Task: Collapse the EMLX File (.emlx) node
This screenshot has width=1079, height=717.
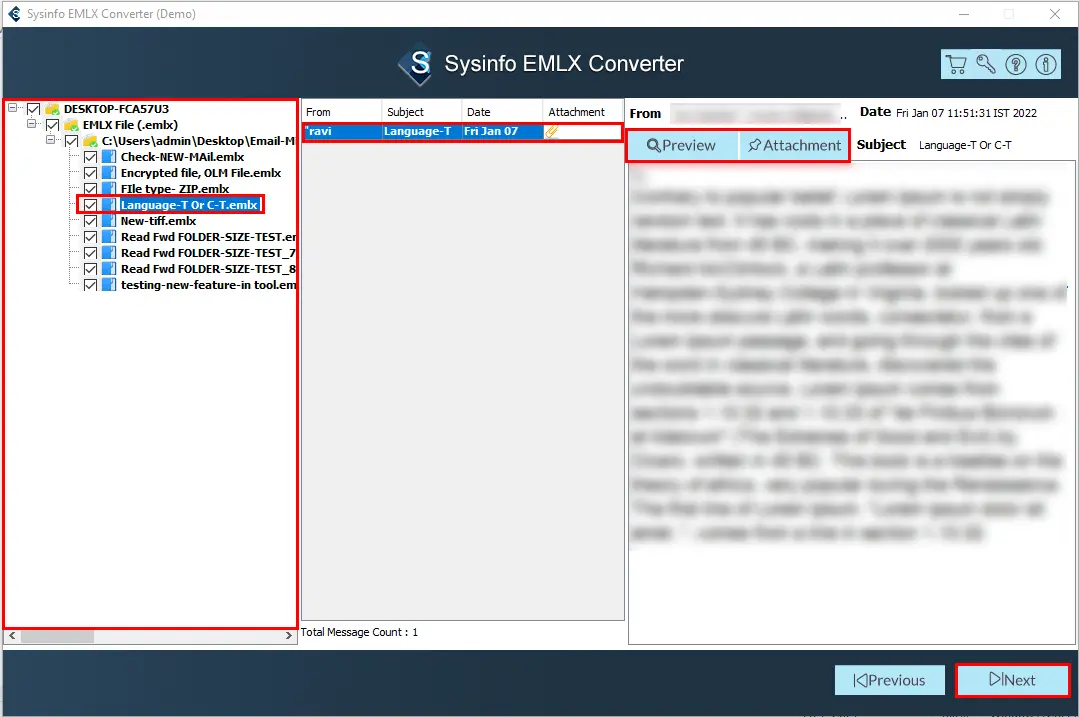Action: [31, 124]
